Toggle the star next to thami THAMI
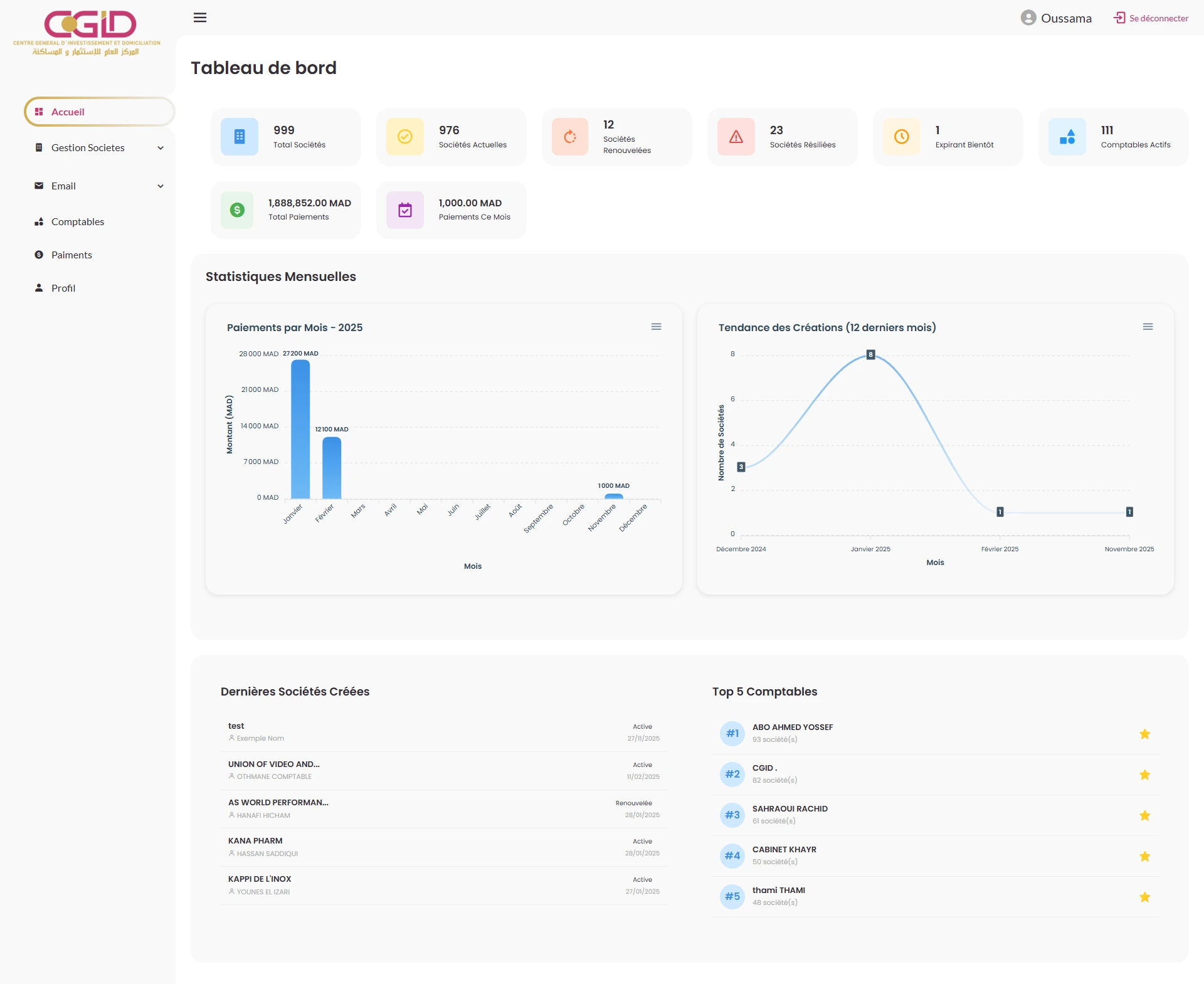The height and width of the screenshot is (984, 1204). tap(1146, 896)
